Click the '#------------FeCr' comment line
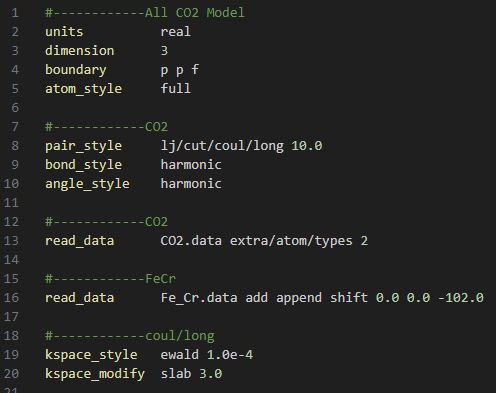The width and height of the screenshot is (496, 393). pos(110,279)
